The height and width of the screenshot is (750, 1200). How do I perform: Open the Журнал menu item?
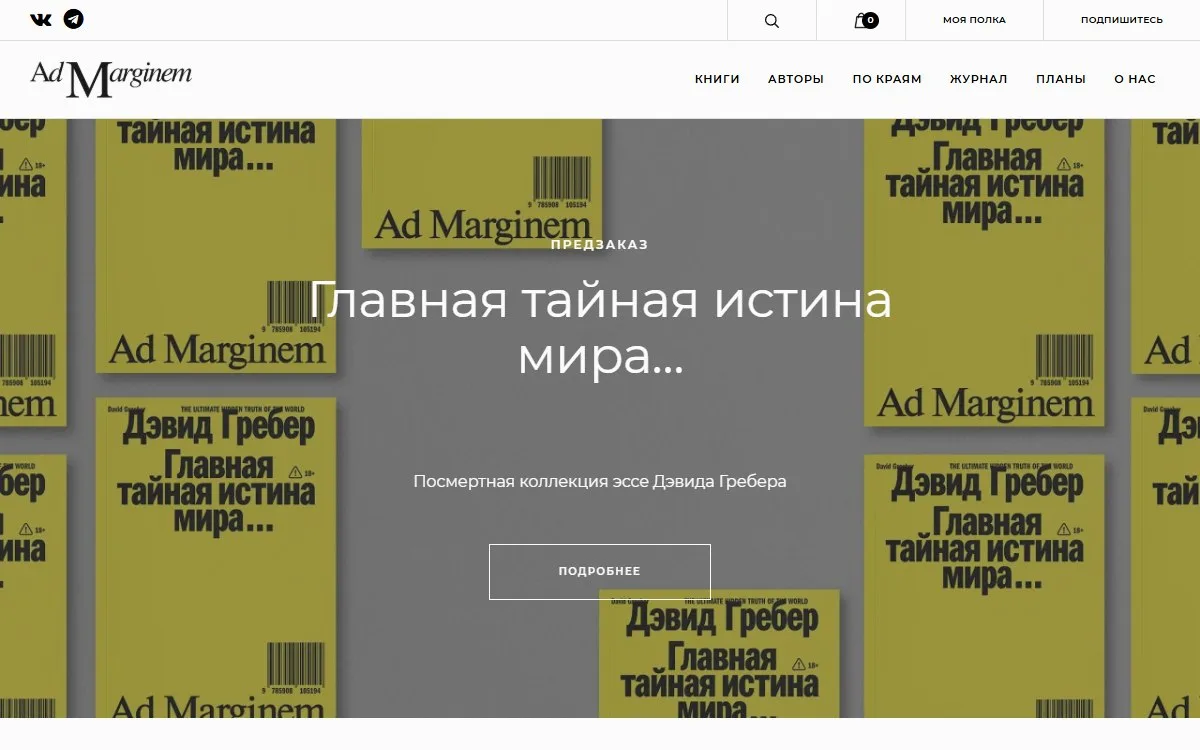click(x=979, y=79)
